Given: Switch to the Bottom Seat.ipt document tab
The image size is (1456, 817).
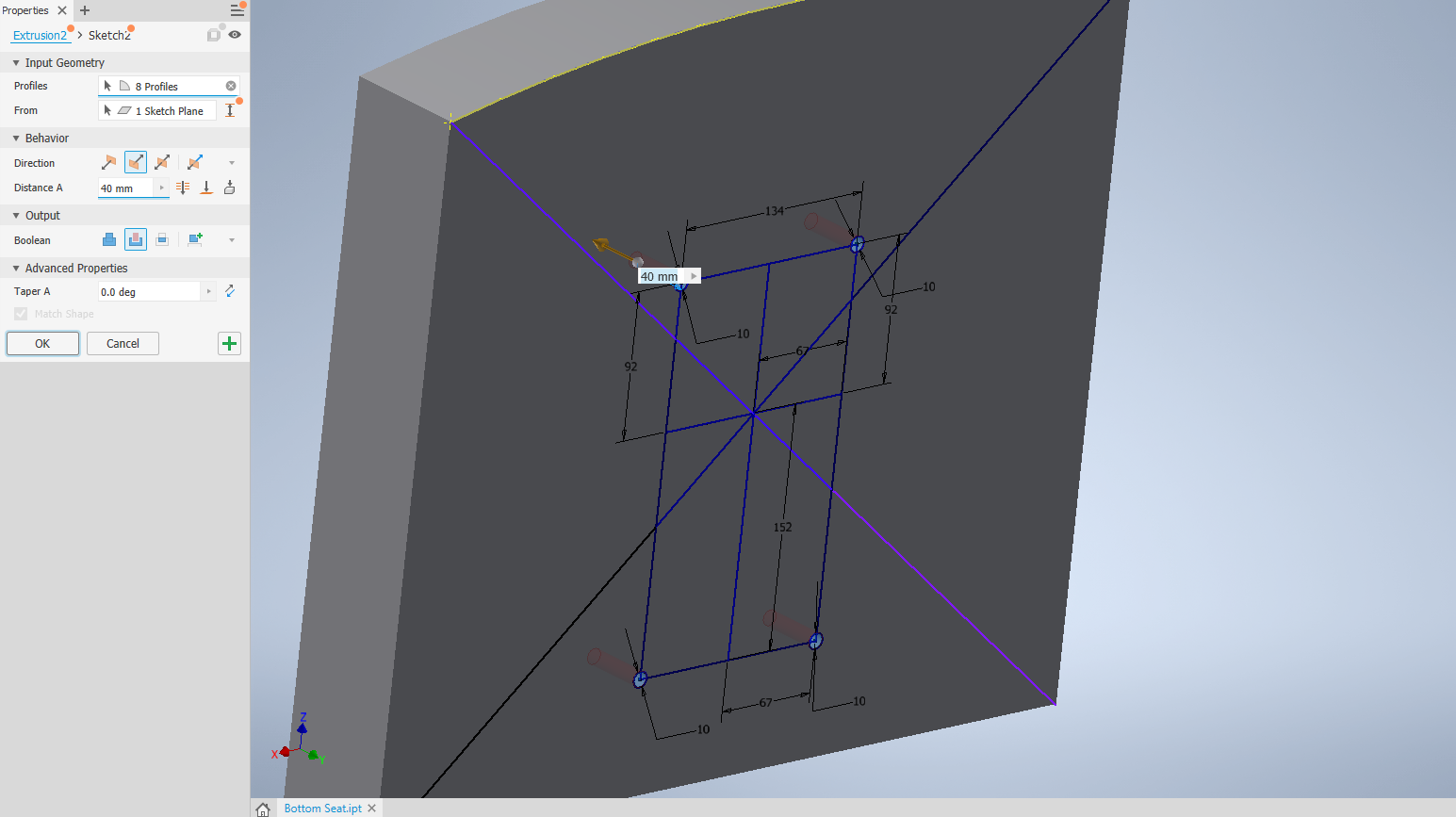Looking at the screenshot, I should [324, 808].
